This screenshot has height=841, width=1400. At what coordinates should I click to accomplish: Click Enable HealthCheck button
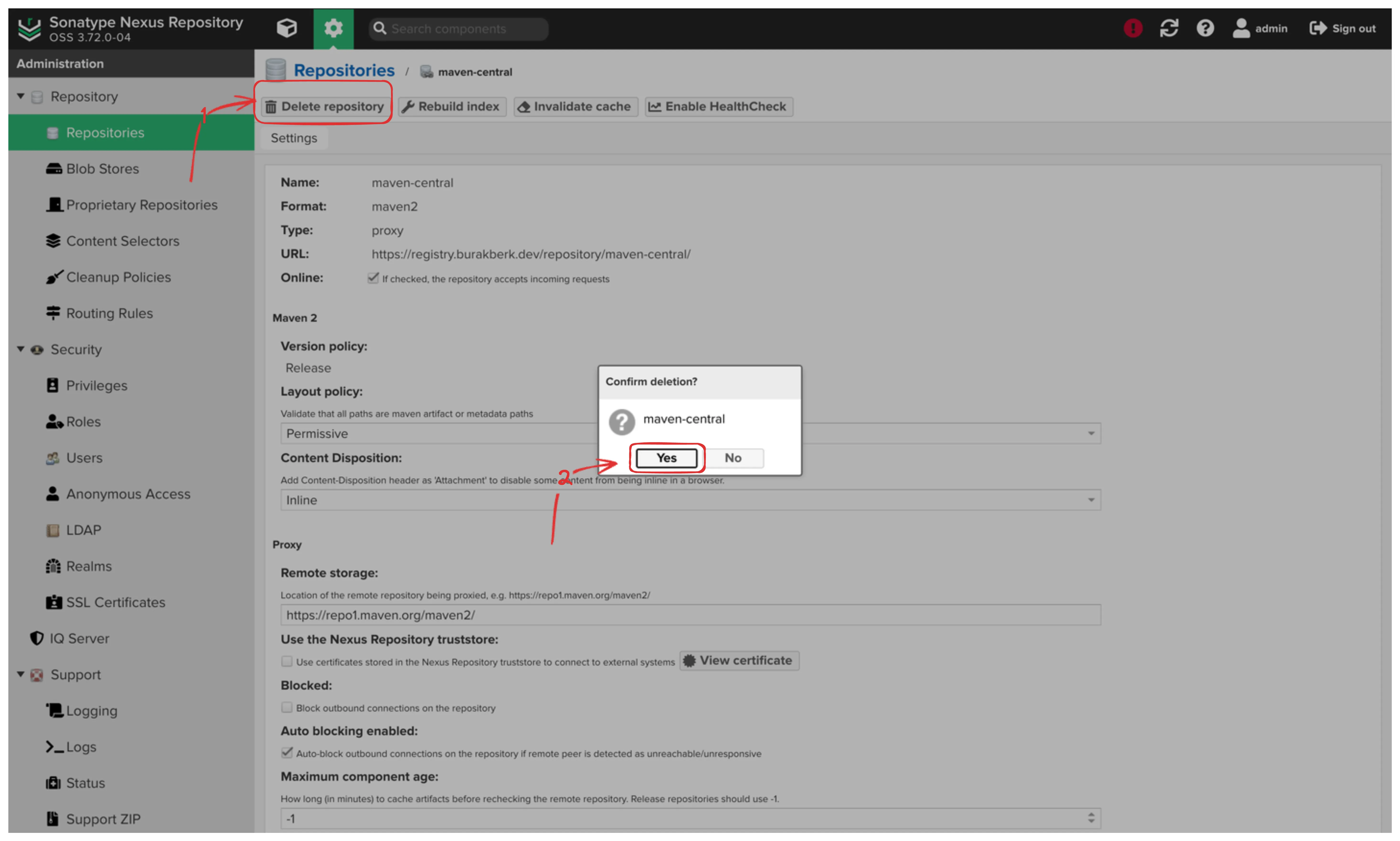pos(719,107)
